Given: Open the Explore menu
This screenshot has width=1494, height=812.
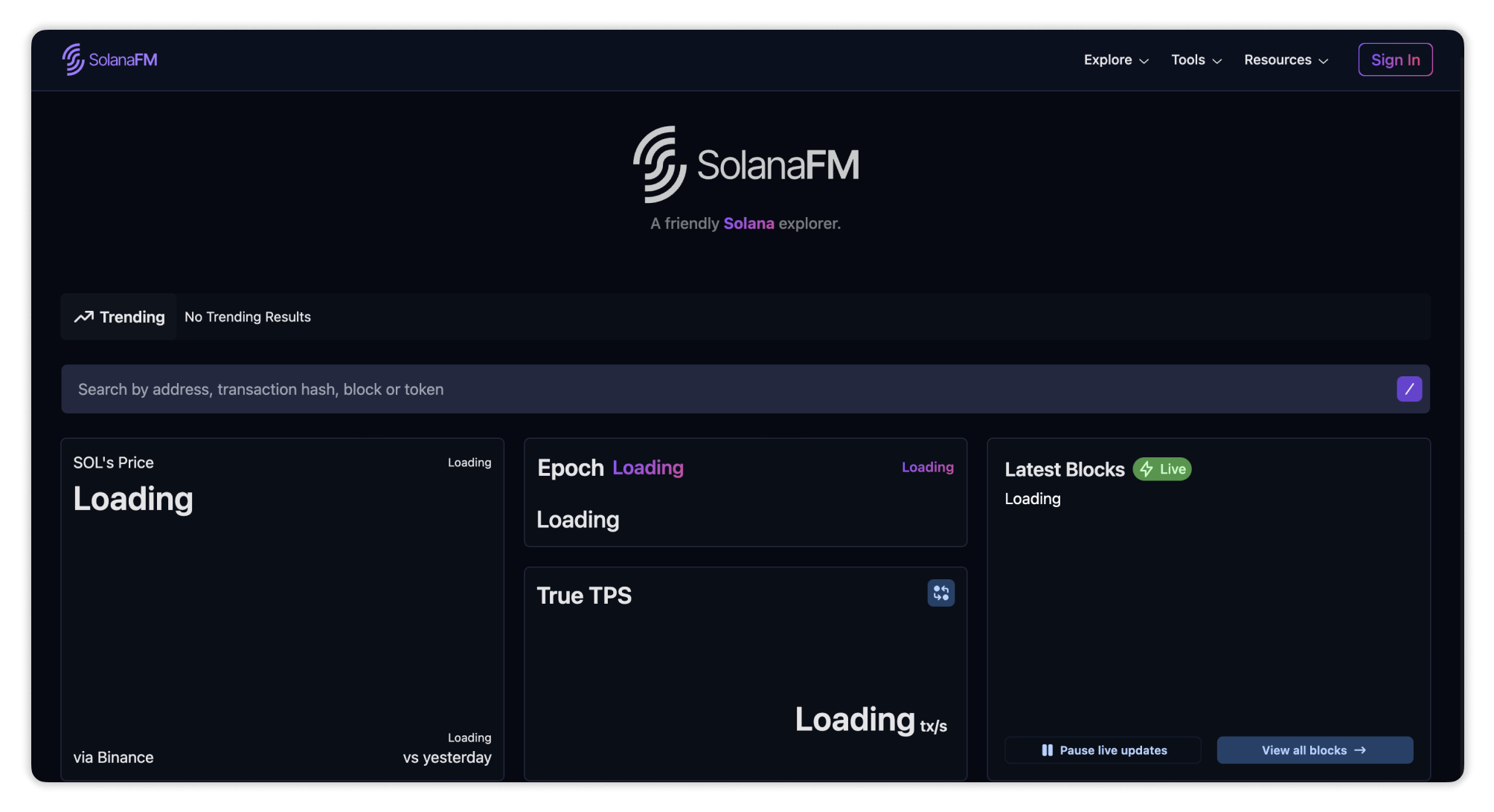Looking at the screenshot, I should pos(1108,59).
